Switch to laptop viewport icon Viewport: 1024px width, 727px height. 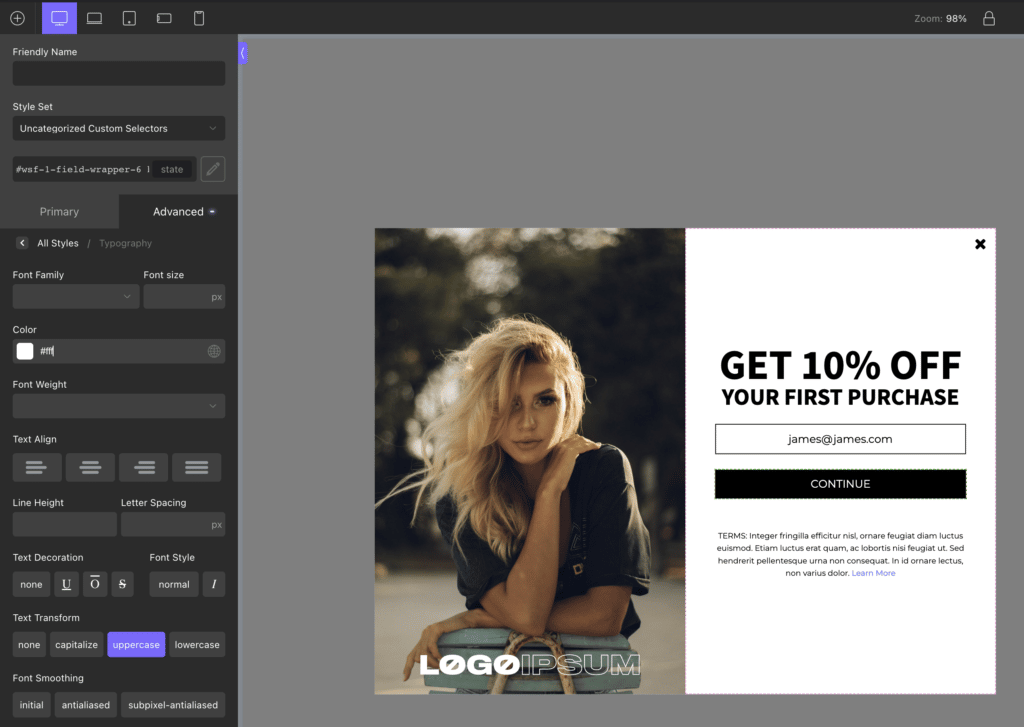point(95,18)
